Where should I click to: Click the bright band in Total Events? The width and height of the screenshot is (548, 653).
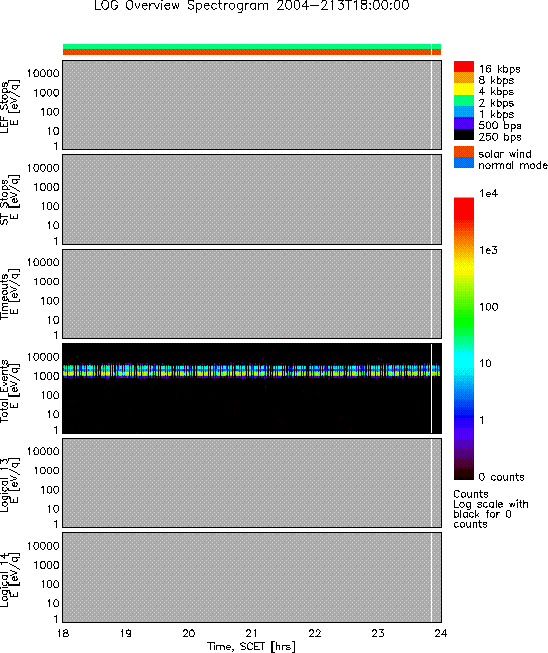click(x=252, y=370)
